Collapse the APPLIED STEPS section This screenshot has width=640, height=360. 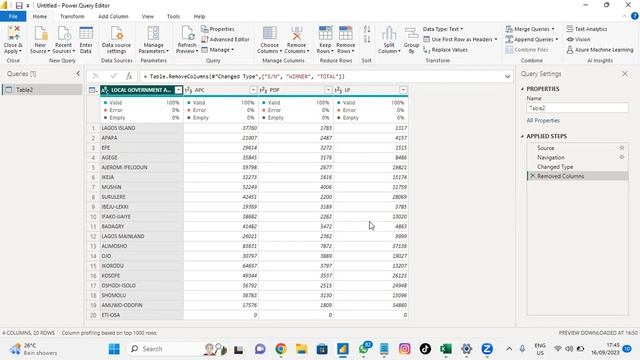(x=522, y=136)
